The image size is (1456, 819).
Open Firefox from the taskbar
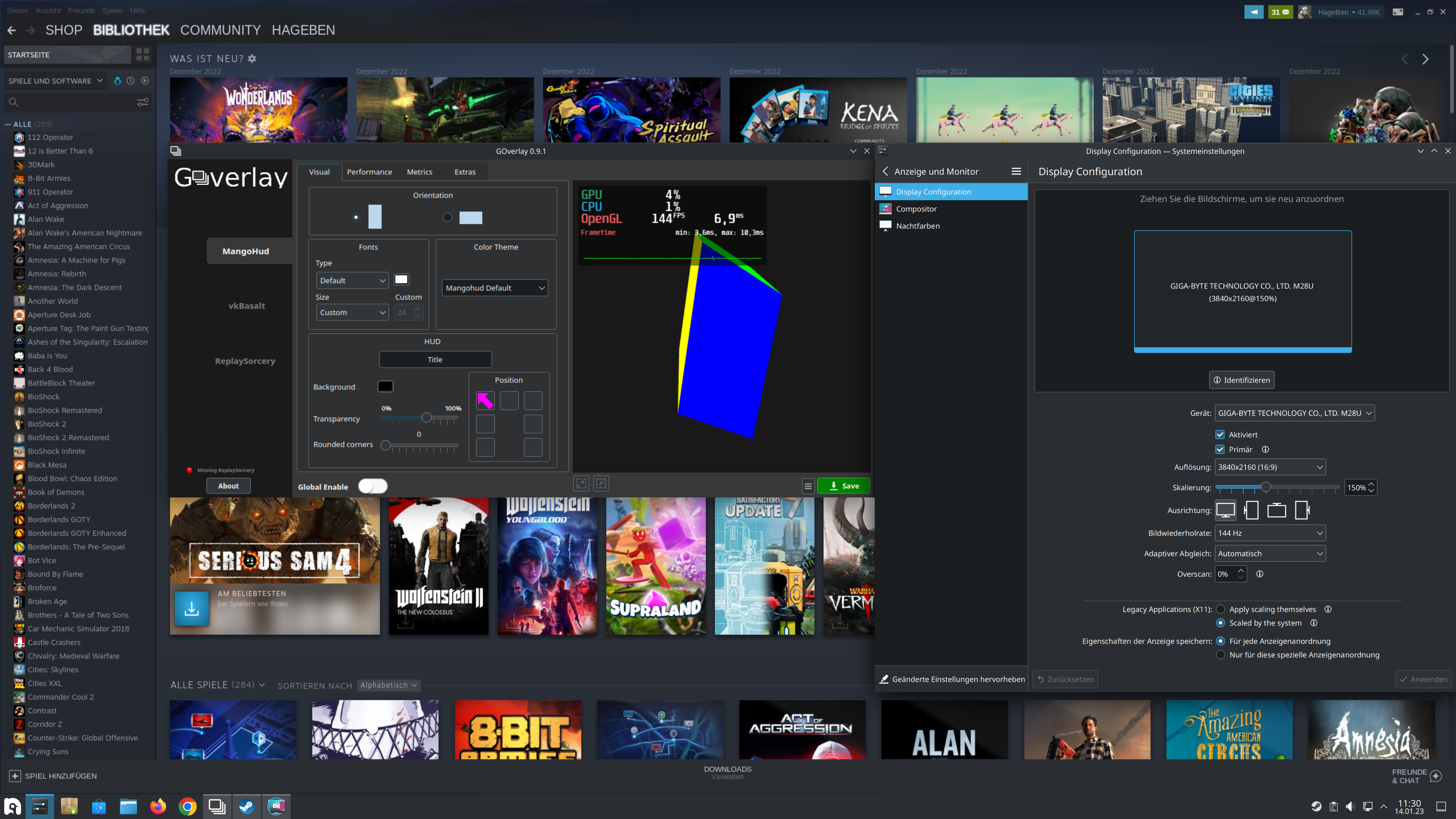(x=158, y=806)
